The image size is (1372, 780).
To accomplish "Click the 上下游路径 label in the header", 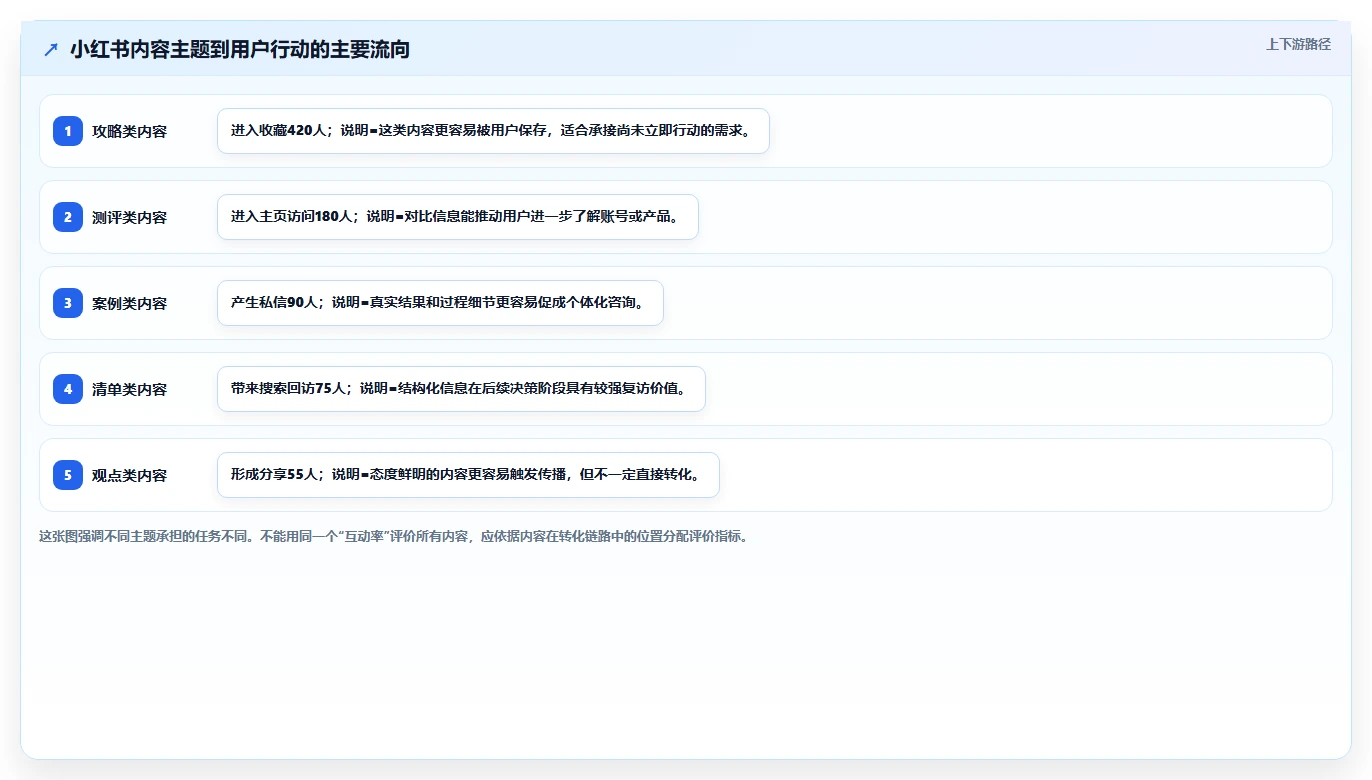I will [1298, 44].
